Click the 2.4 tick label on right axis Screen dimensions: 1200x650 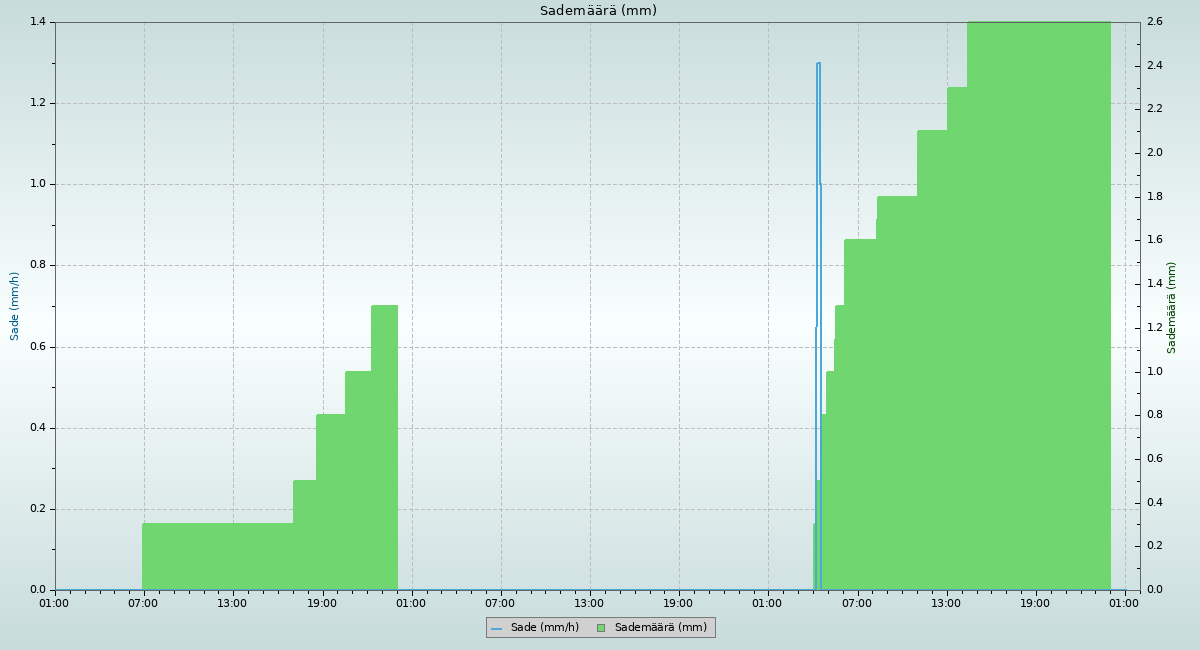click(1154, 66)
